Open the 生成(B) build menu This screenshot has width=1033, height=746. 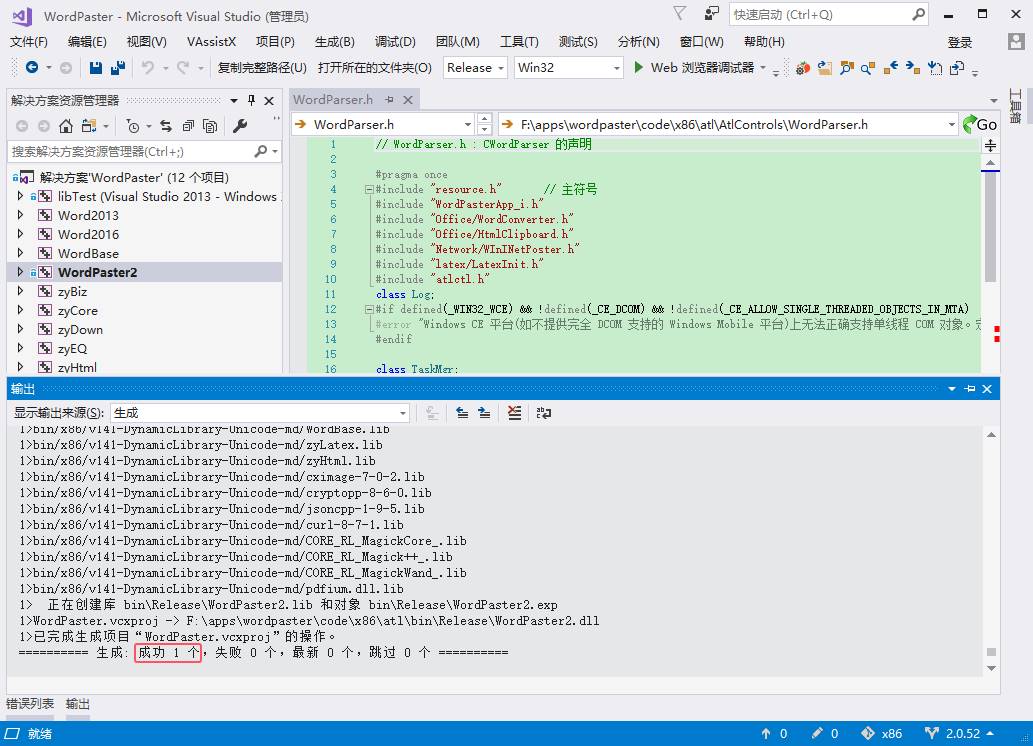(x=334, y=41)
